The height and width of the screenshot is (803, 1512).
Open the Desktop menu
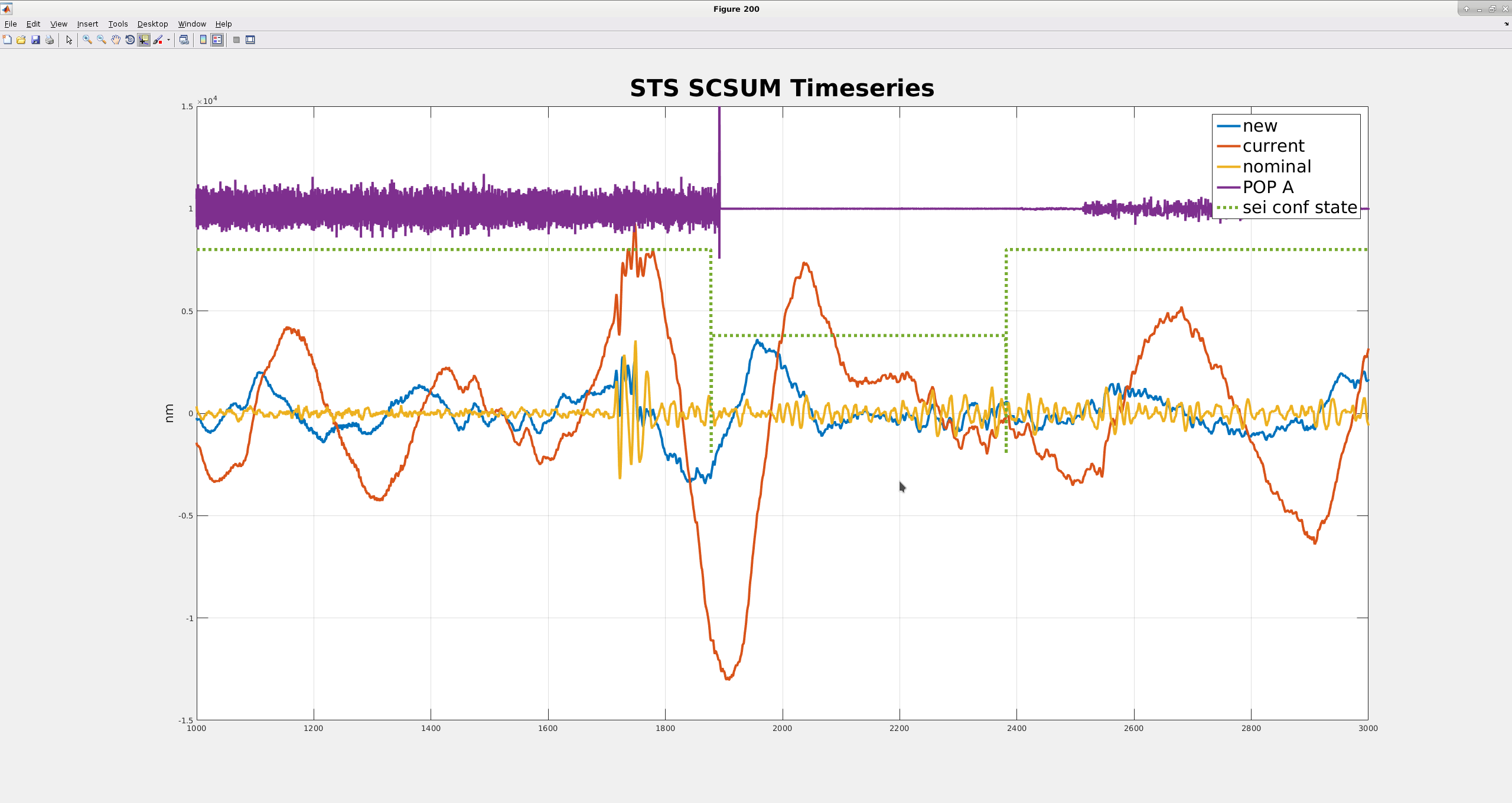click(x=152, y=24)
